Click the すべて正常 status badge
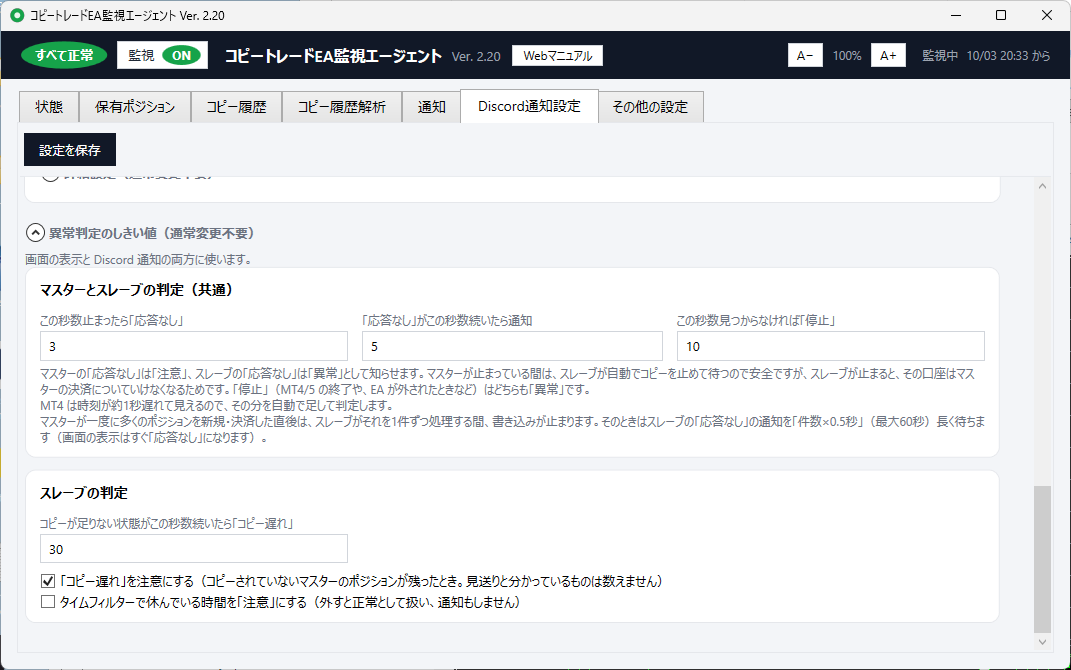Viewport: 1071px width, 670px height. pos(64,55)
